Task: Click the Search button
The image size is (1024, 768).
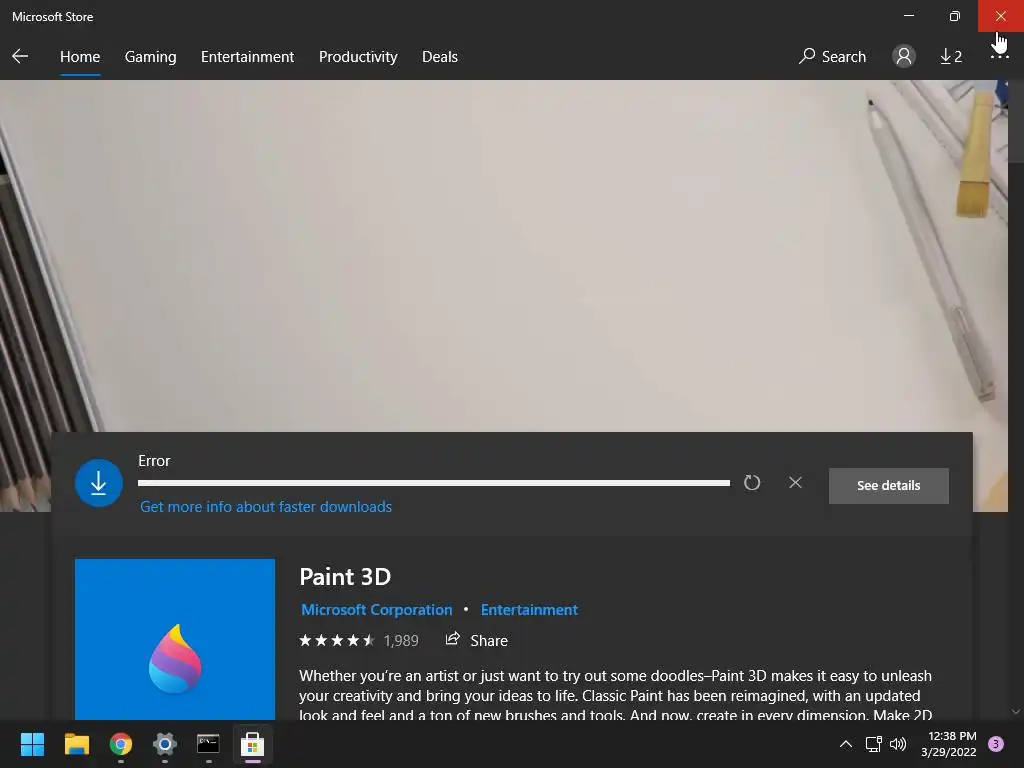Action: point(832,57)
